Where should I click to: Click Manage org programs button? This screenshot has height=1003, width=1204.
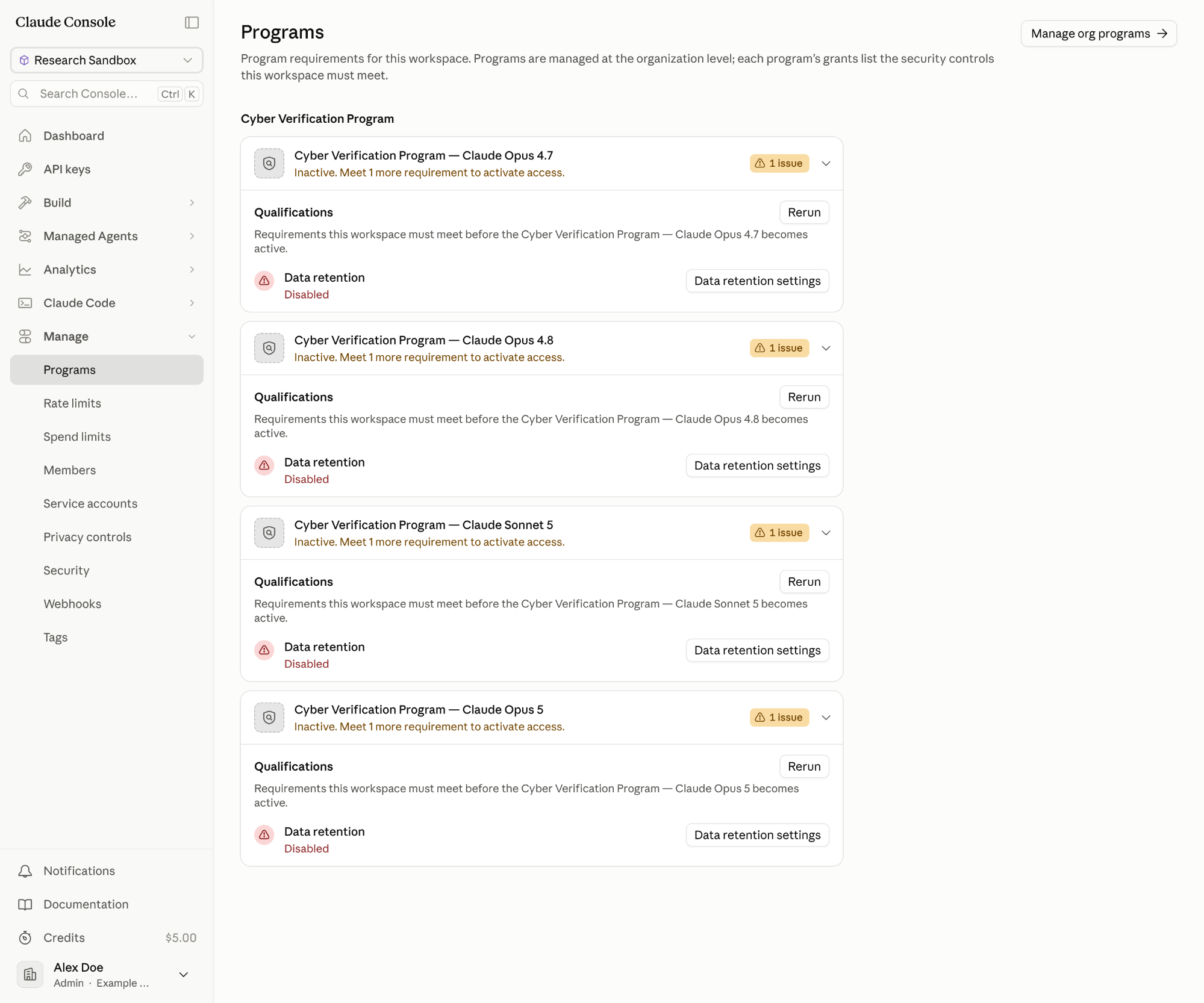click(1099, 34)
